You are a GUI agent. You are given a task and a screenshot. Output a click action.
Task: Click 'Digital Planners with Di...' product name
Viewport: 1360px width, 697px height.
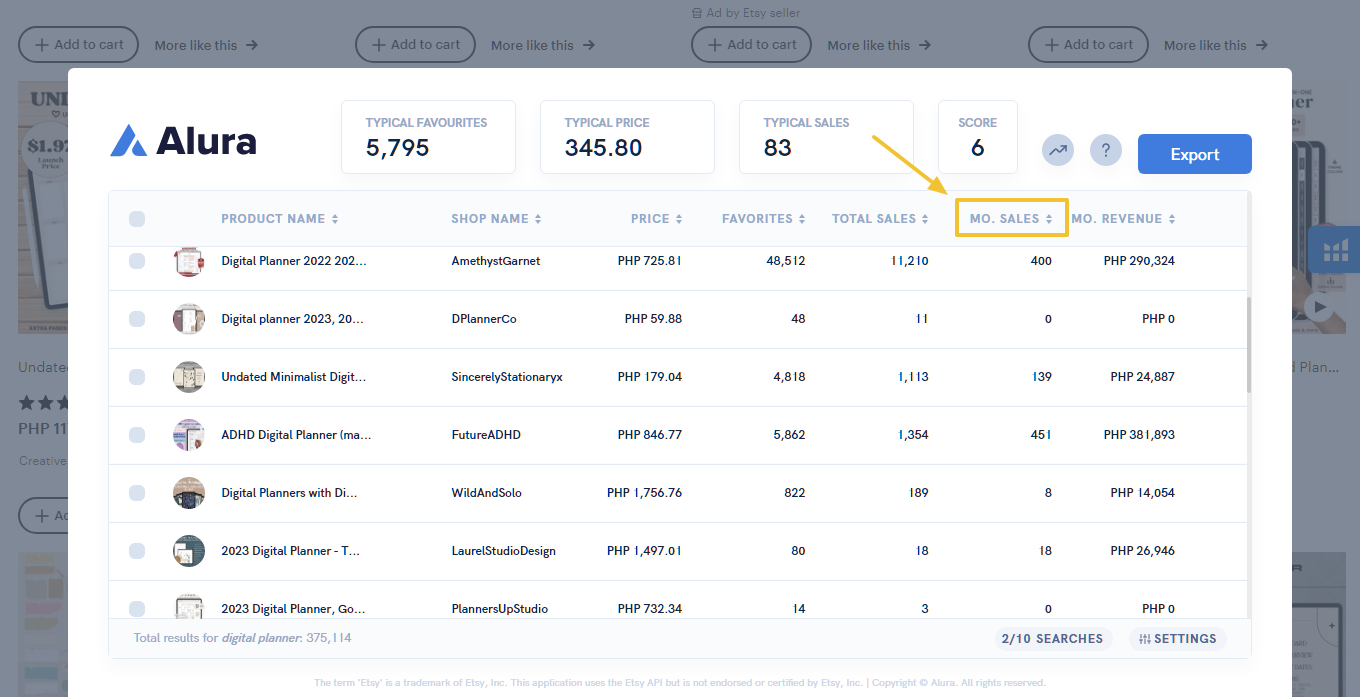[x=289, y=493]
